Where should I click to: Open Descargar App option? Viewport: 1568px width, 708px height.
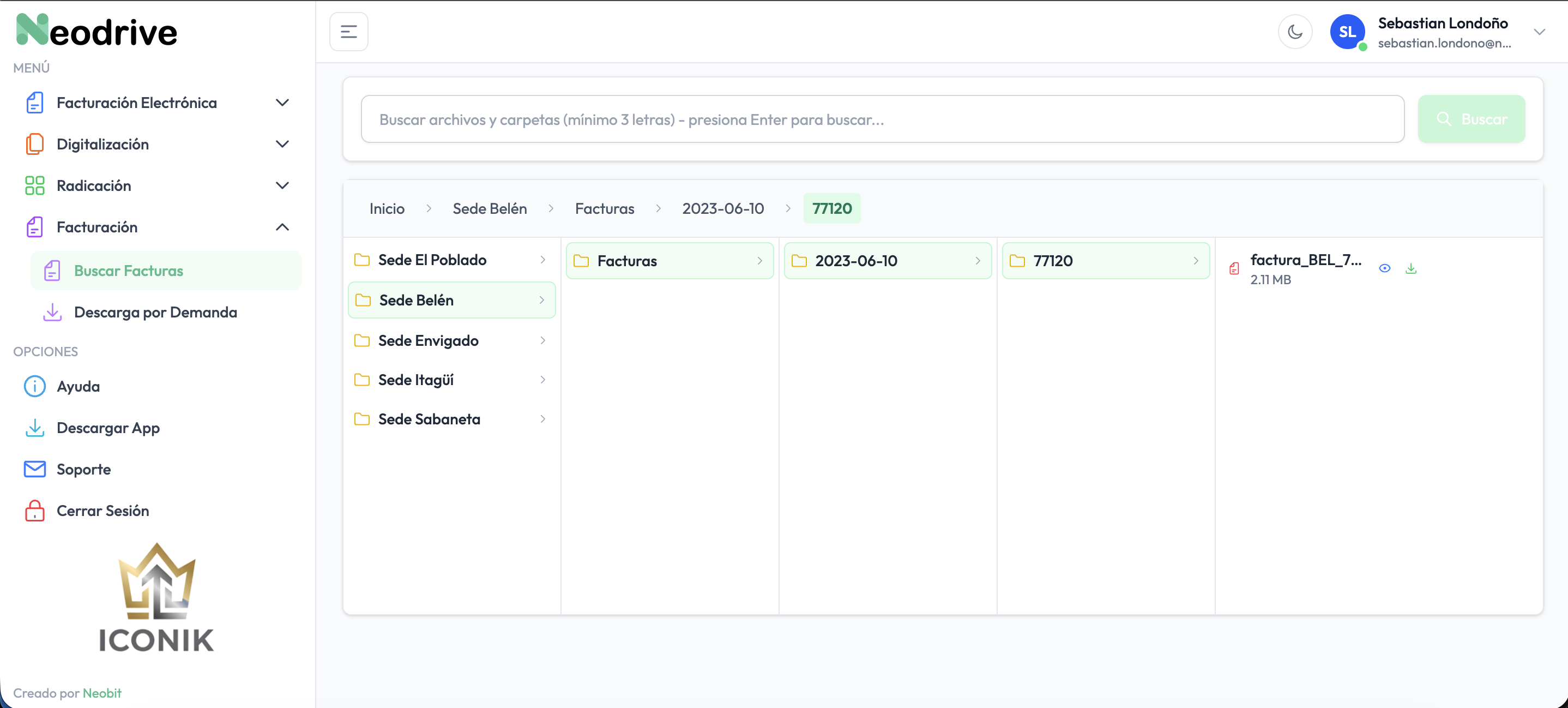click(108, 428)
